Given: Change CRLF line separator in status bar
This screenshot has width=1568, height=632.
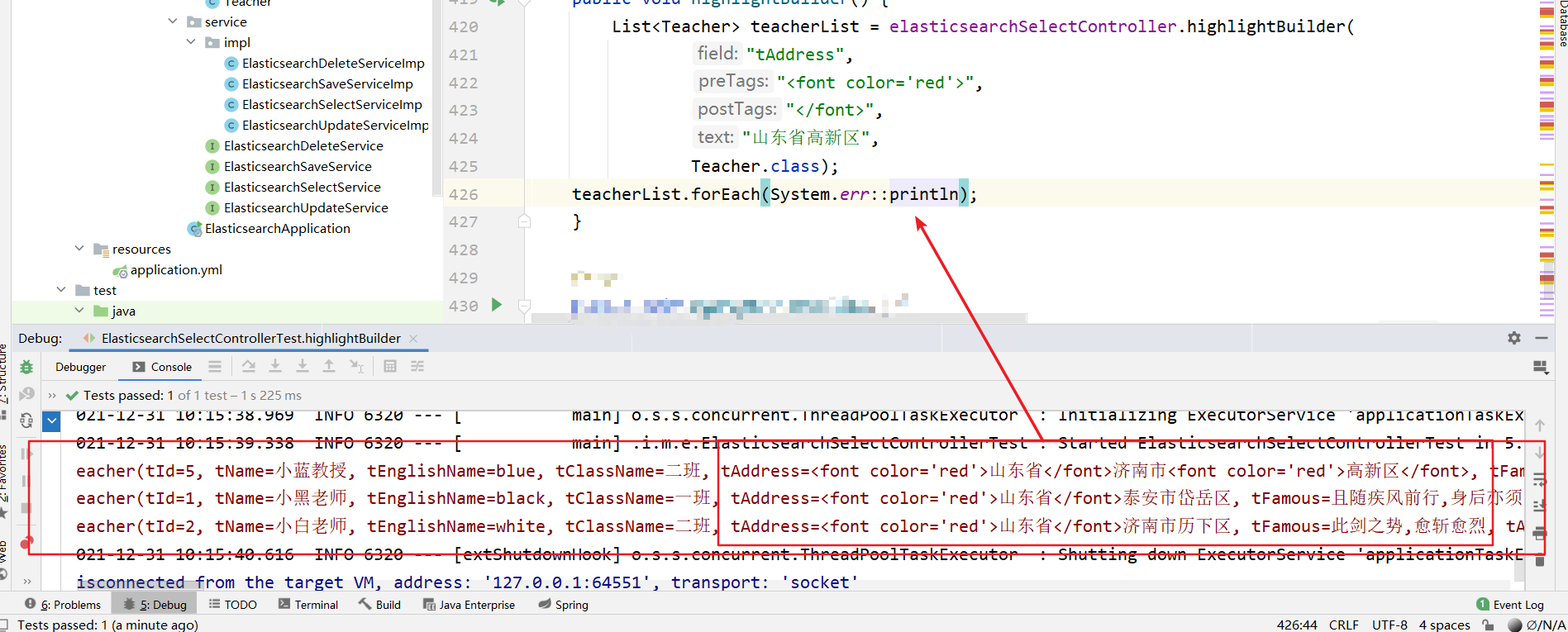Looking at the screenshot, I should point(1344,625).
